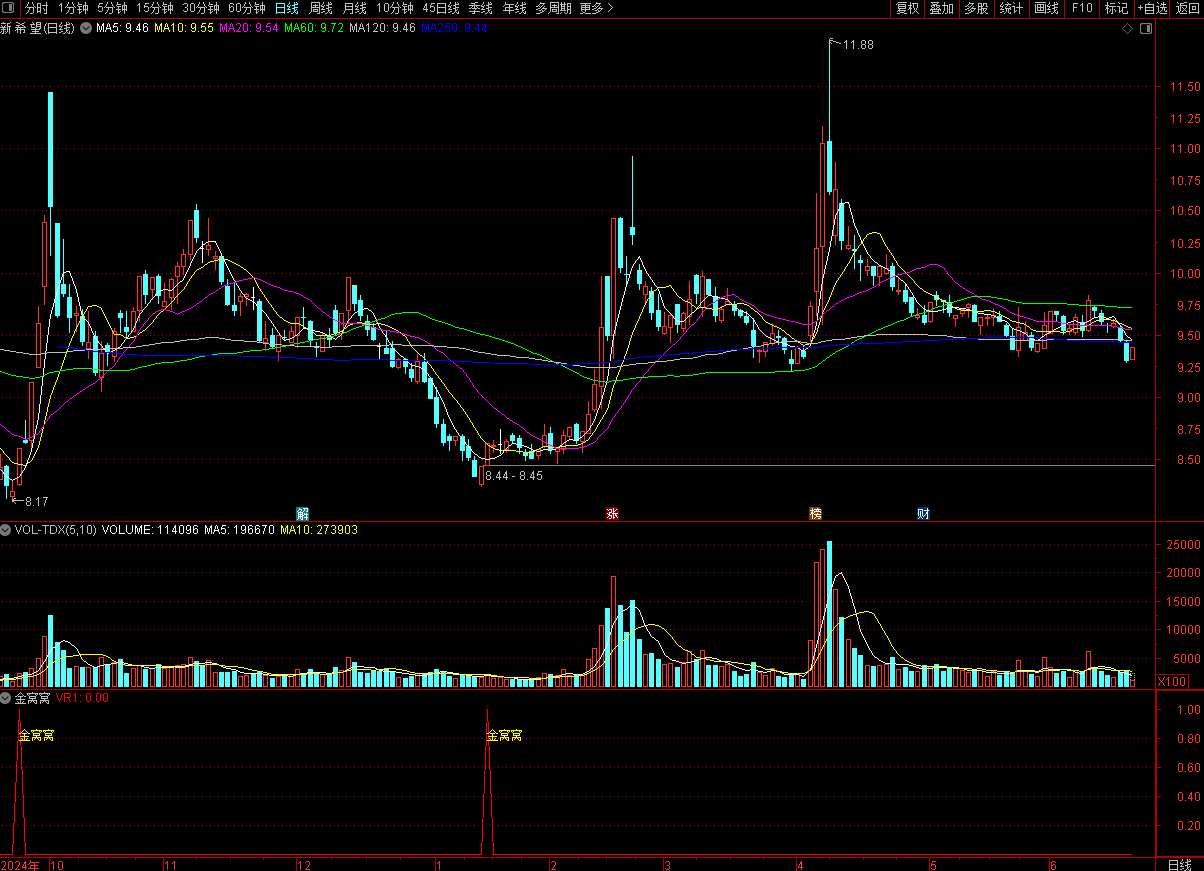The height and width of the screenshot is (871, 1204).
Task: Switch to the 周线 weekly tab
Action: pos(321,8)
